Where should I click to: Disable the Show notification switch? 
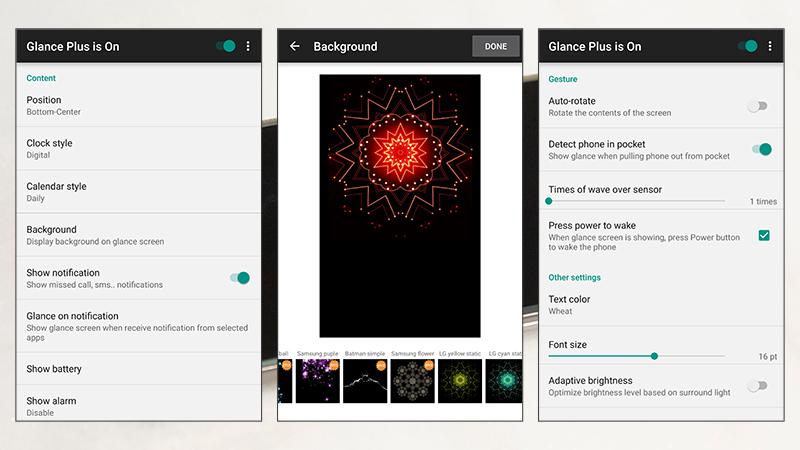point(240,278)
